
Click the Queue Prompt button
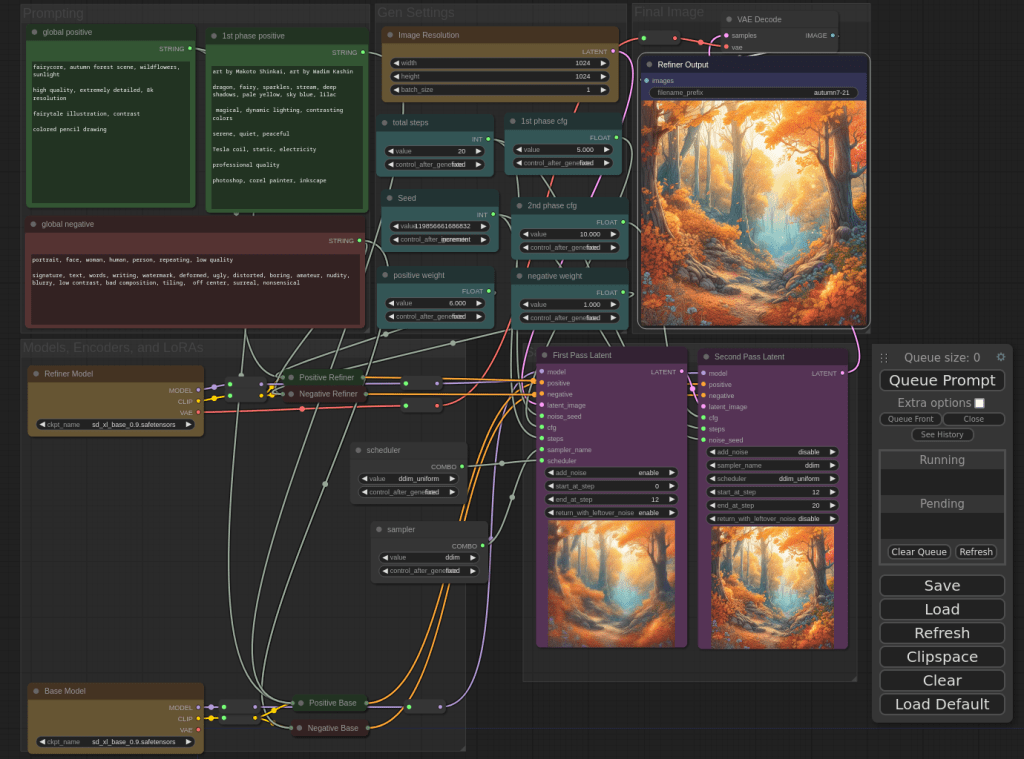coord(942,380)
